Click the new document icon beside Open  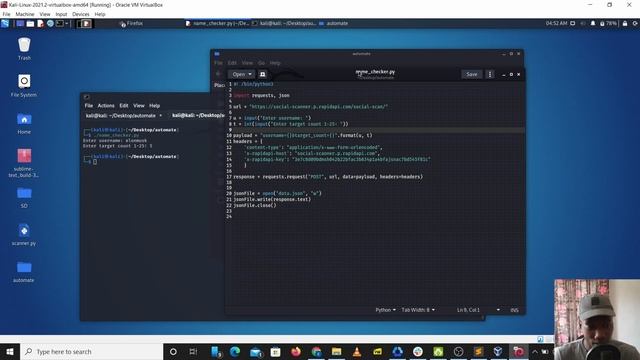(x=263, y=74)
